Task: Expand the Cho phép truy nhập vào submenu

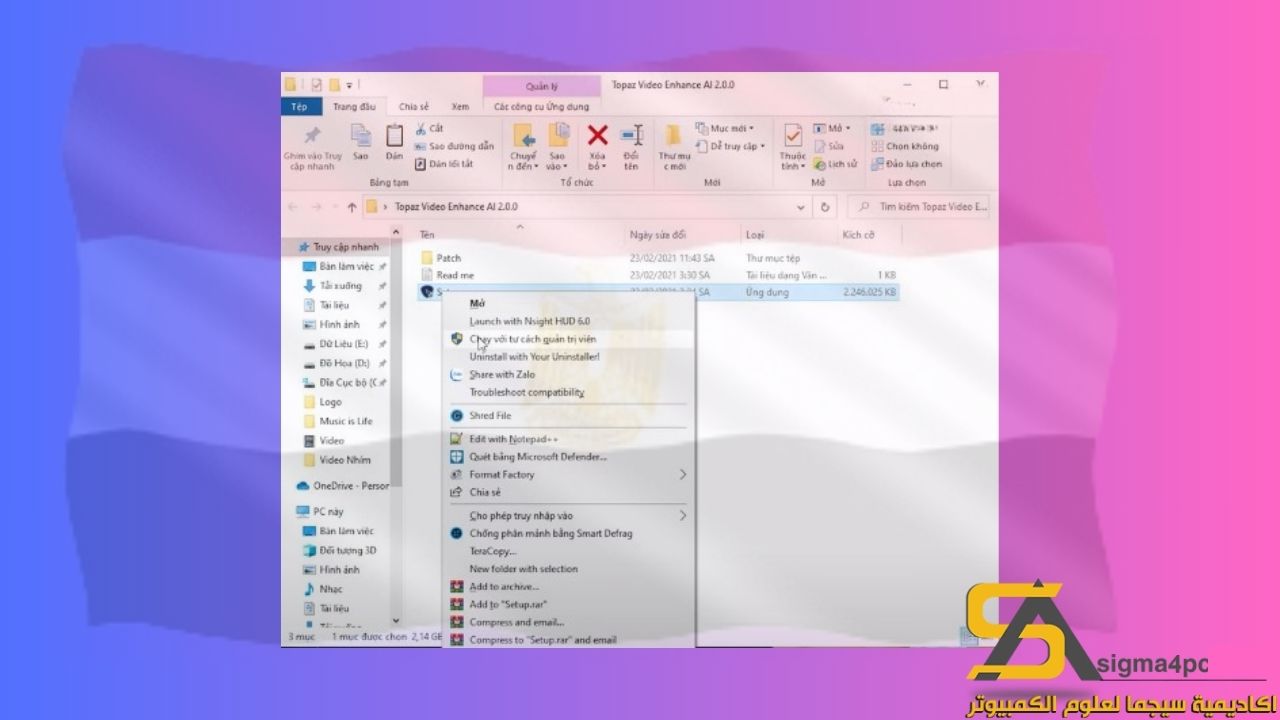Action: click(x=683, y=516)
